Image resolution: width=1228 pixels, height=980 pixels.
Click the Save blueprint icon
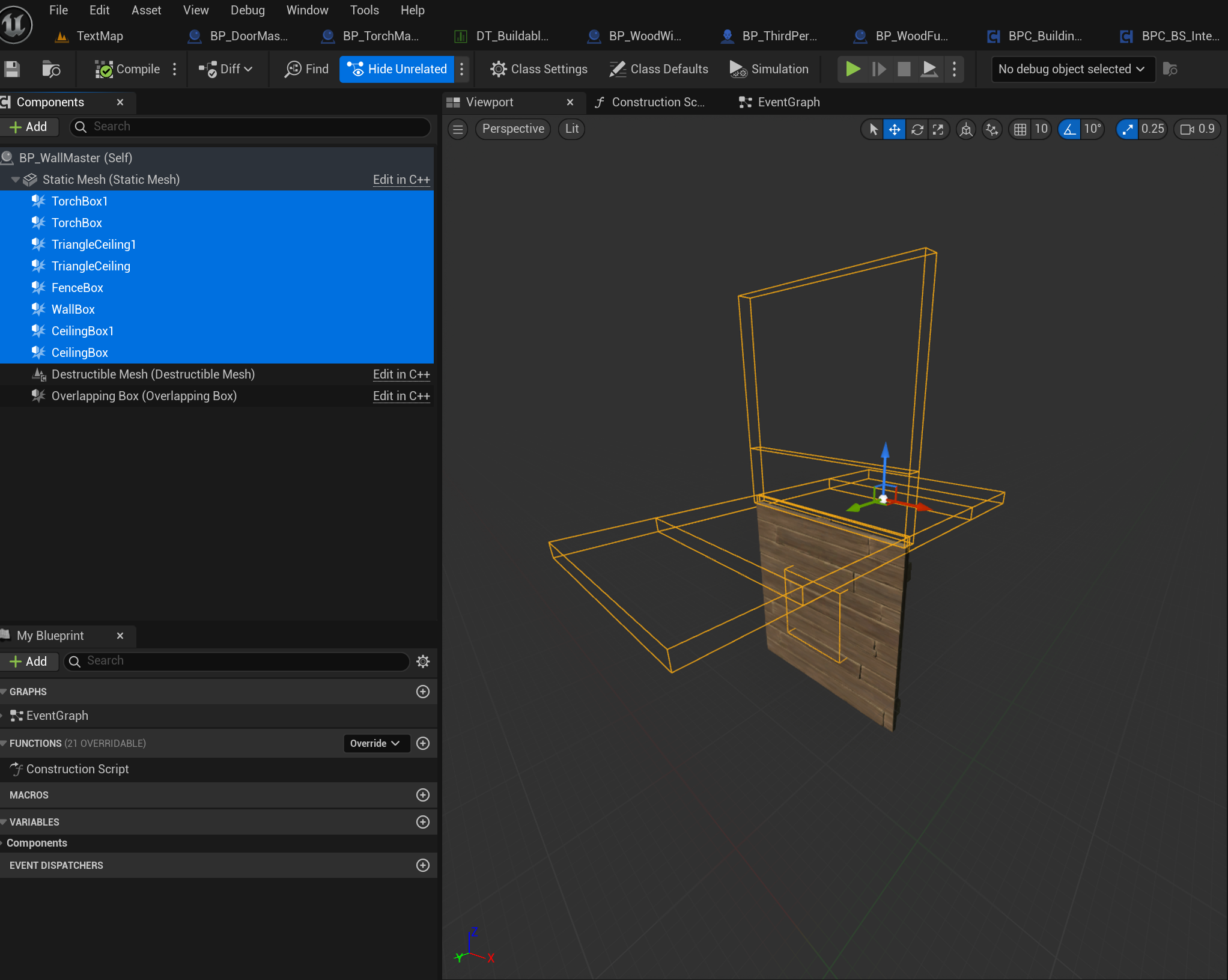[x=12, y=69]
